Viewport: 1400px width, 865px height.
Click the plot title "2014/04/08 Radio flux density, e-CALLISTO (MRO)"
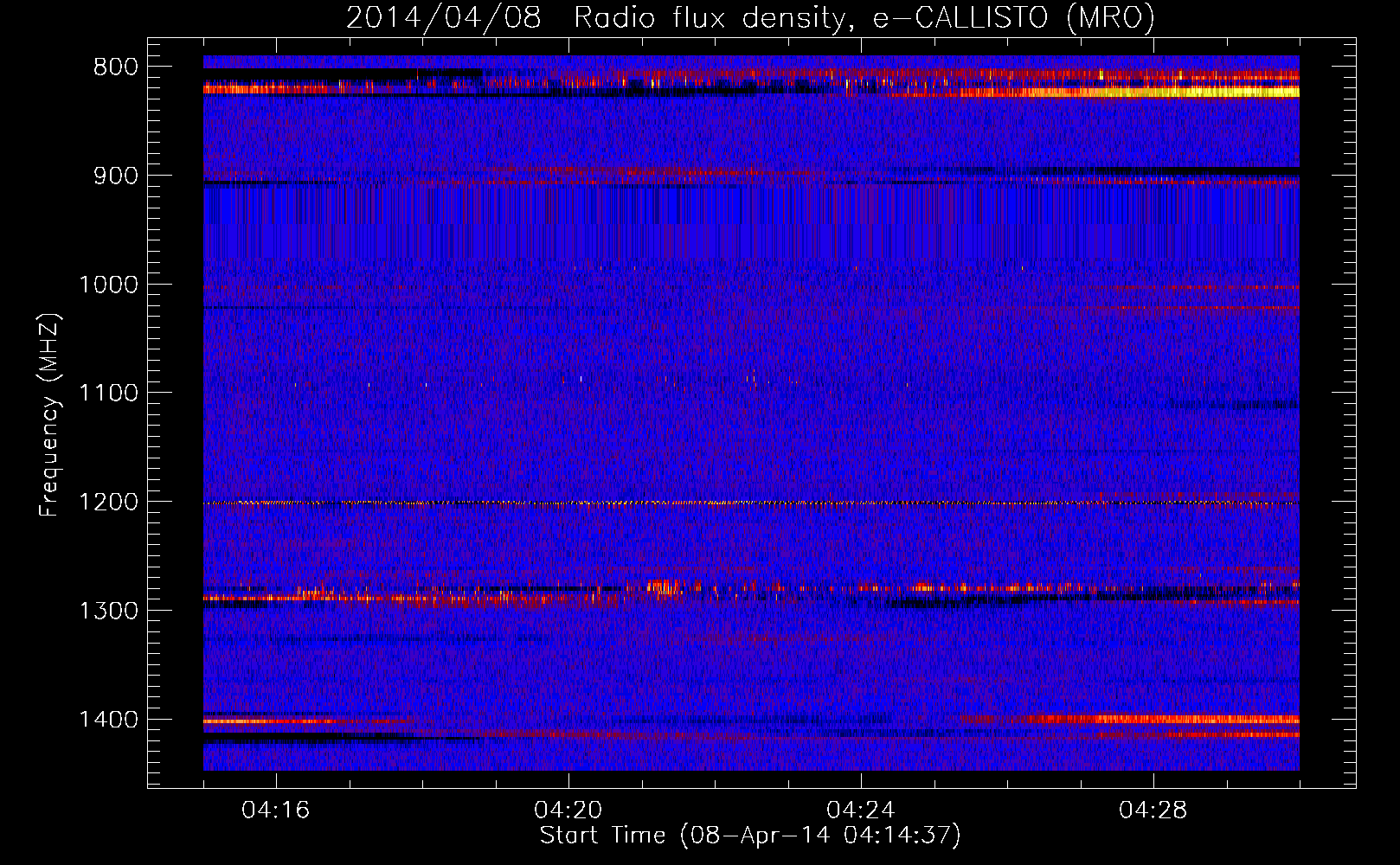point(750,17)
